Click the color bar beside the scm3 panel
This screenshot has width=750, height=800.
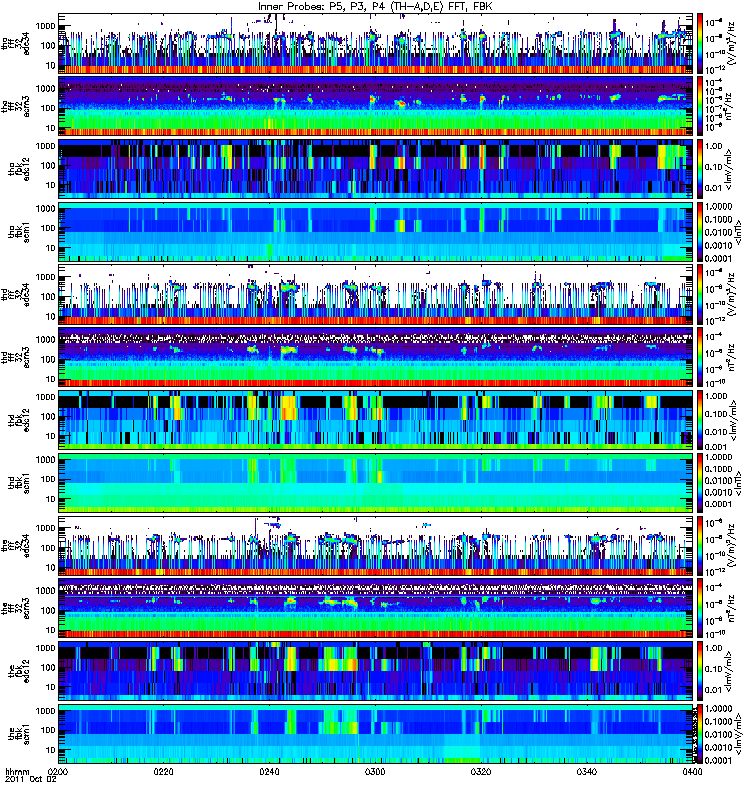(700, 609)
